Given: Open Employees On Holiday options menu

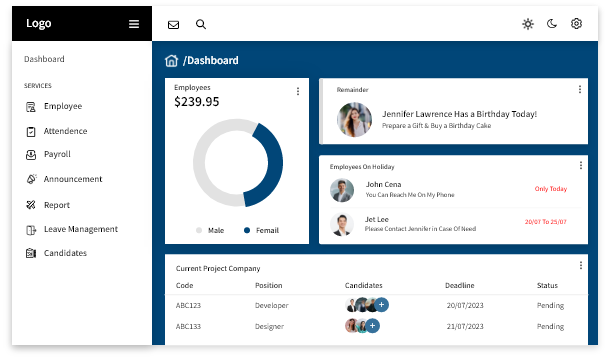Looking at the screenshot, I should pyautogui.click(x=581, y=166).
